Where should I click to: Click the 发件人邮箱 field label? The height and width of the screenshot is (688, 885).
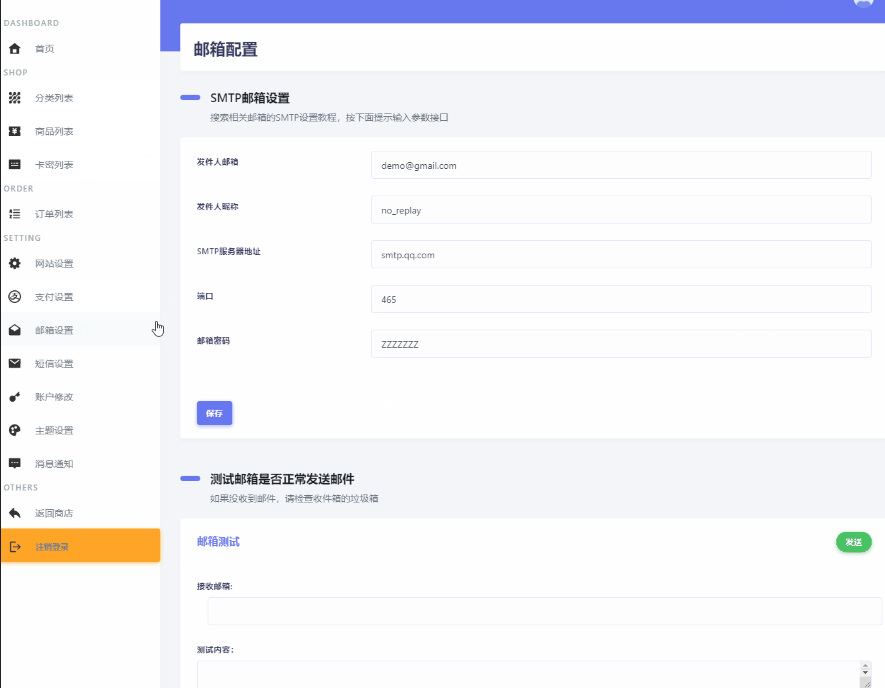[217, 162]
